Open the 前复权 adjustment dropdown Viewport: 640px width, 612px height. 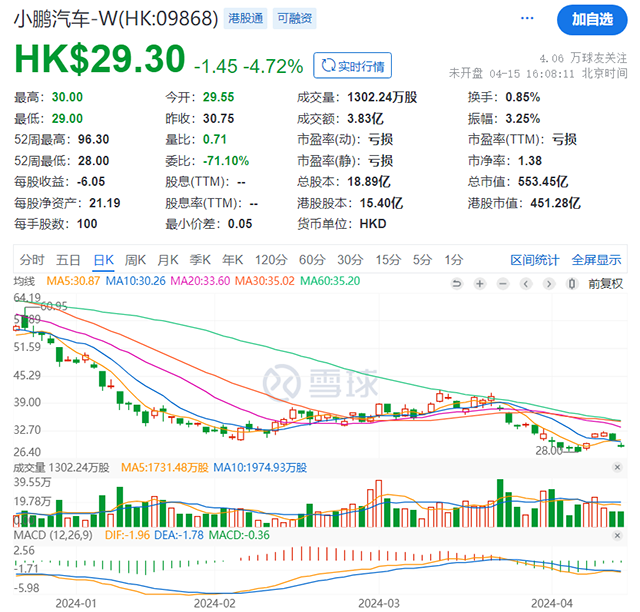[605, 284]
